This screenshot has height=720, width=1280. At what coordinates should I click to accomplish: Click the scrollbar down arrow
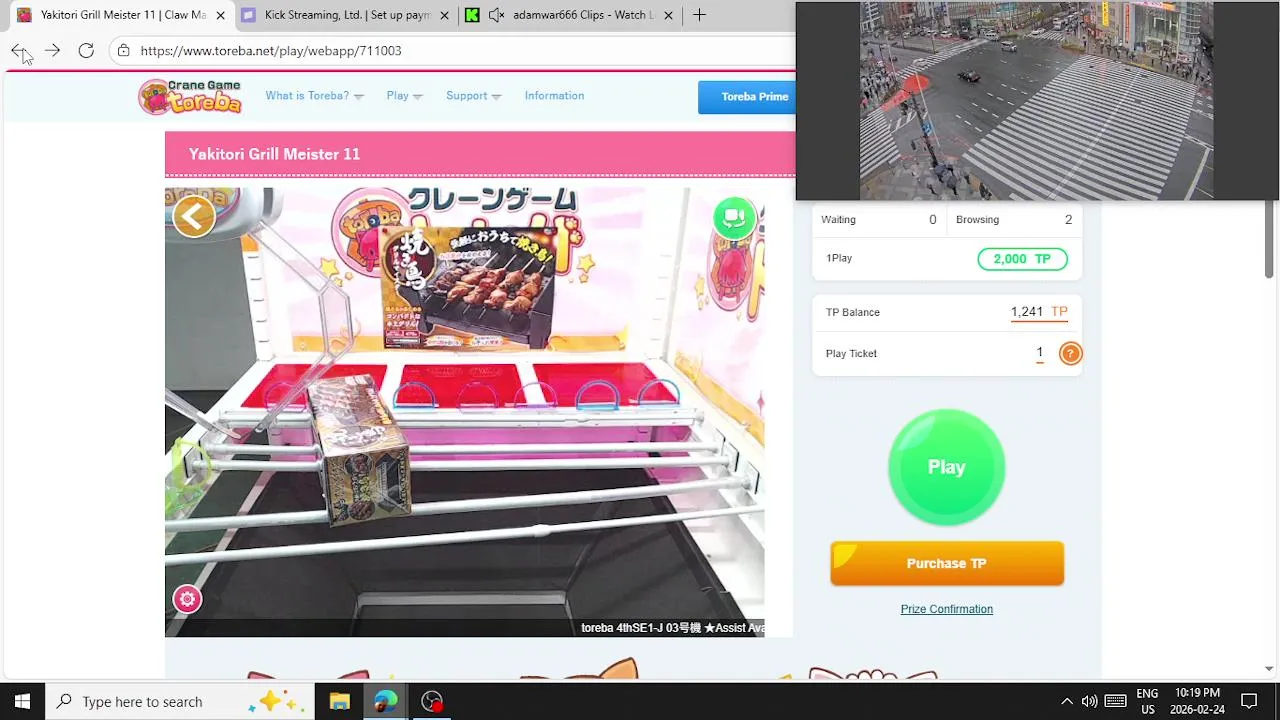(x=1268, y=669)
